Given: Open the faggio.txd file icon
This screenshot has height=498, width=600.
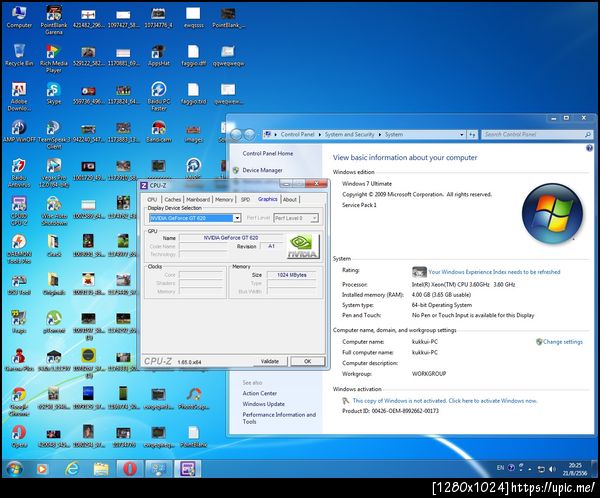Looking at the screenshot, I should (x=193, y=94).
